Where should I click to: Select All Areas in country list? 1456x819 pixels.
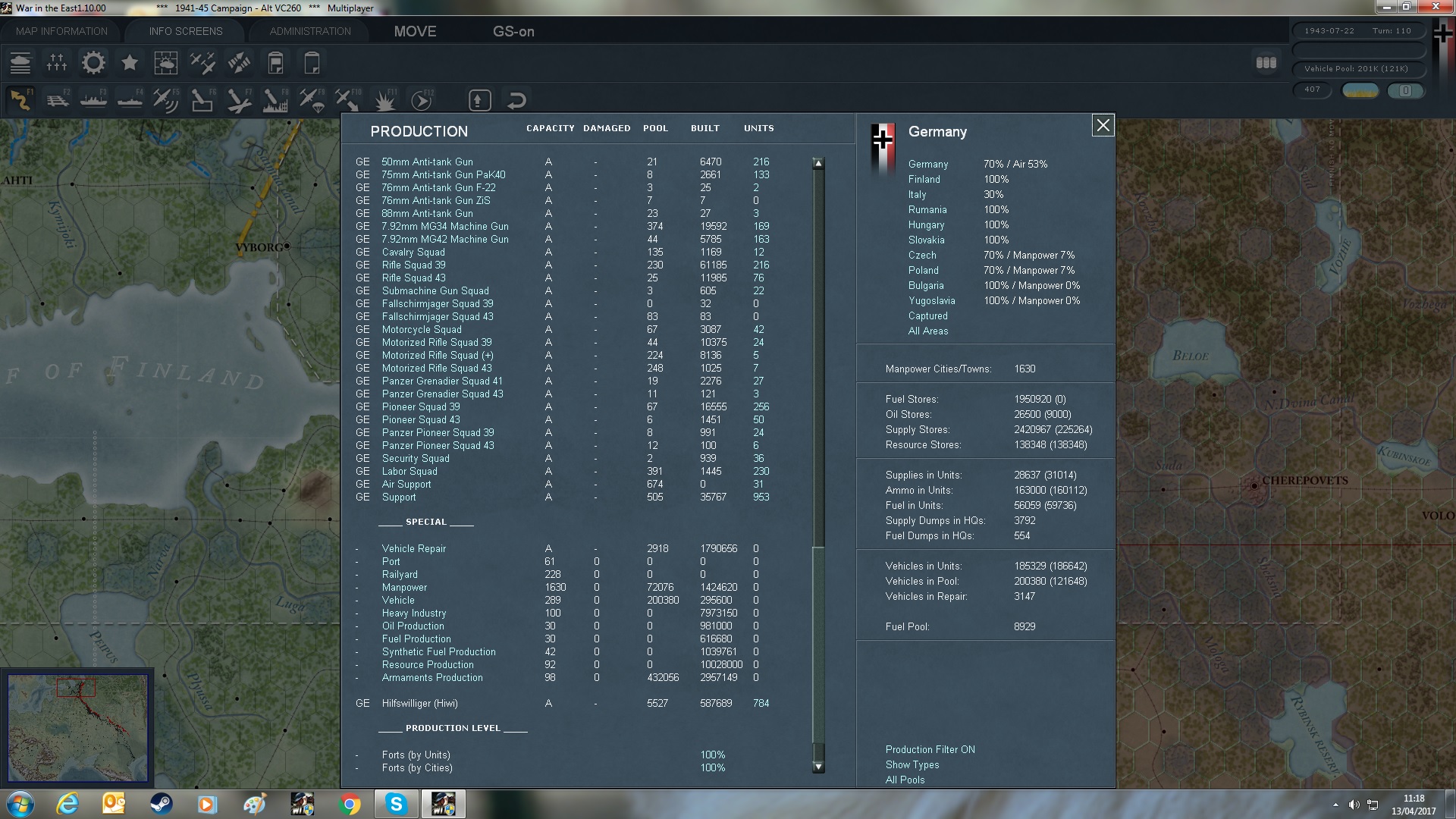click(x=928, y=331)
